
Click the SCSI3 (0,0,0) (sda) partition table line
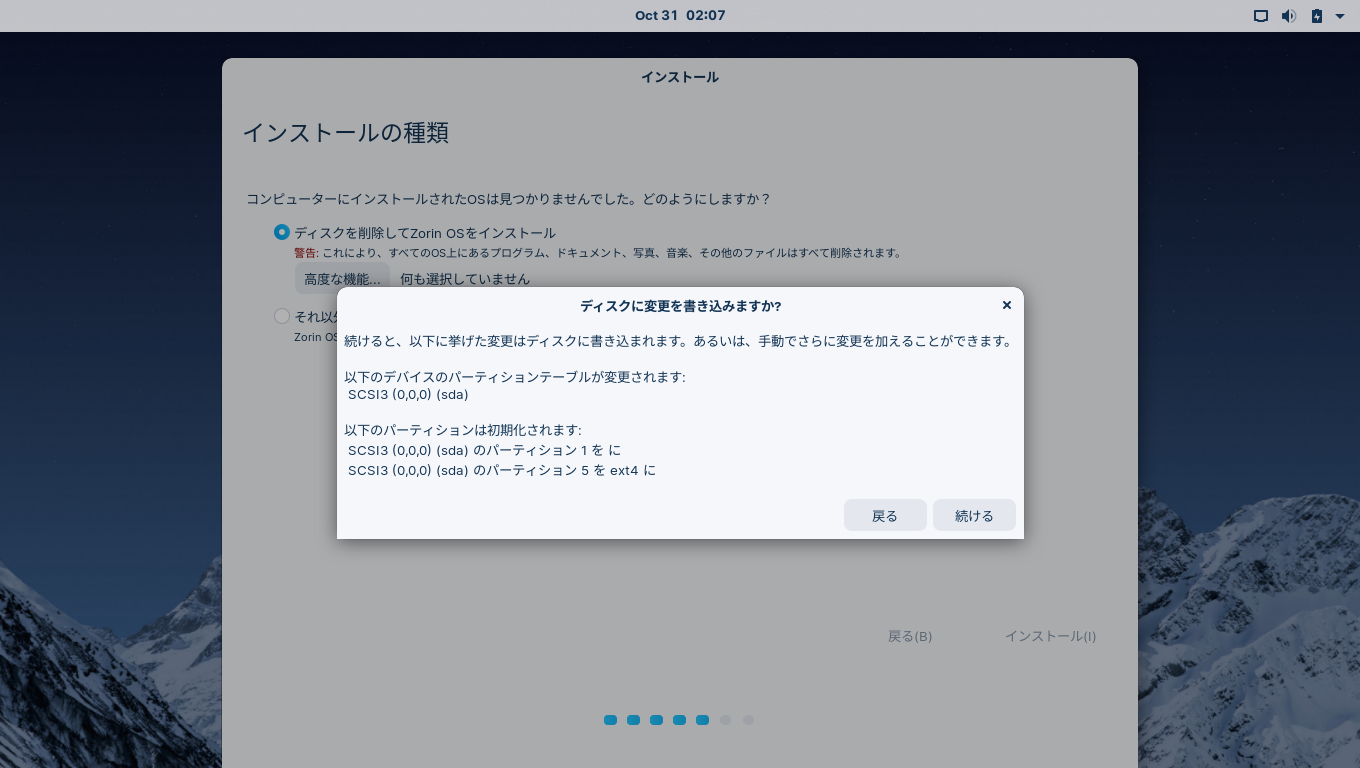[408, 394]
